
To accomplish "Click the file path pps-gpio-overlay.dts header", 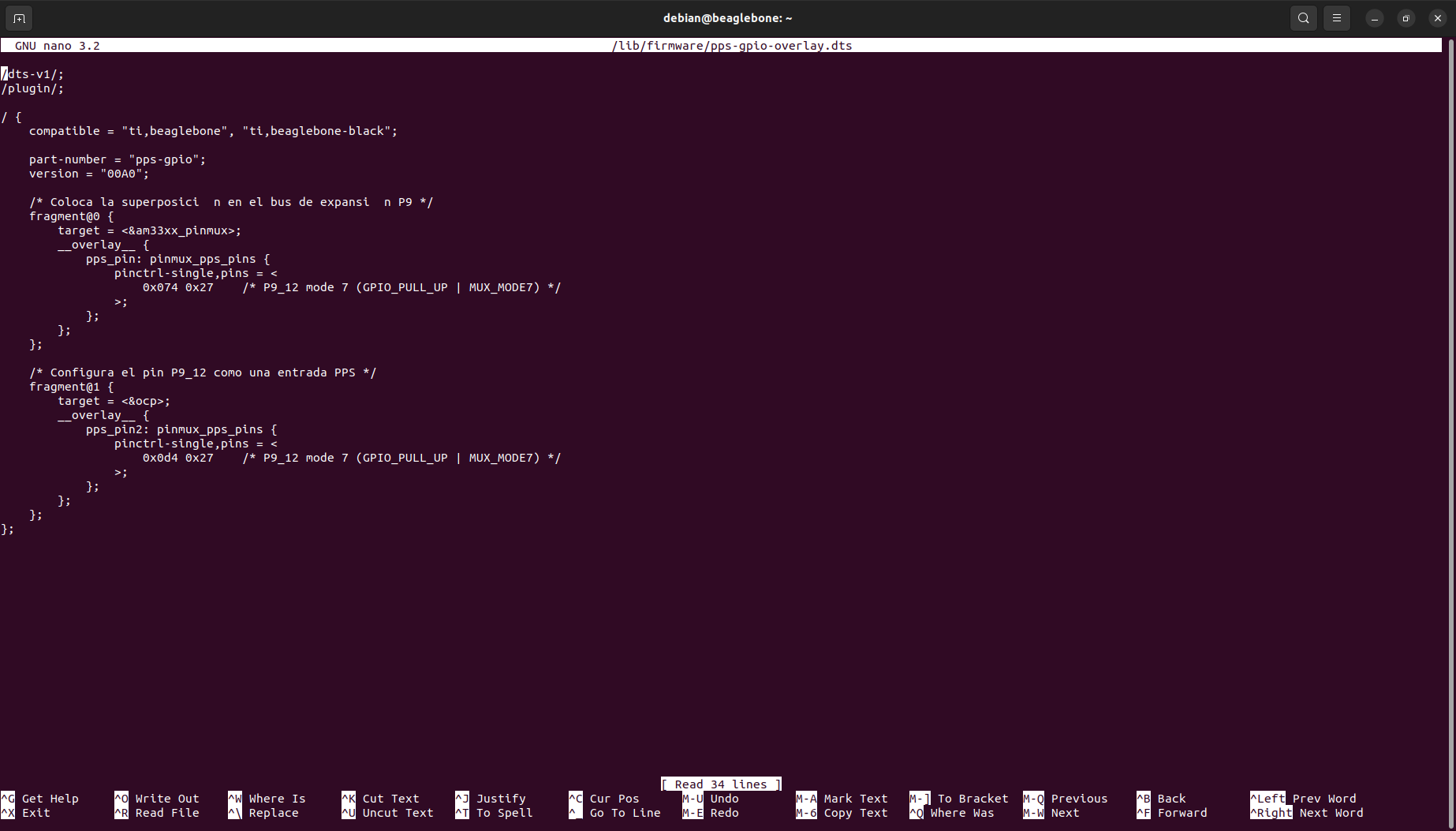I will coord(732,46).
